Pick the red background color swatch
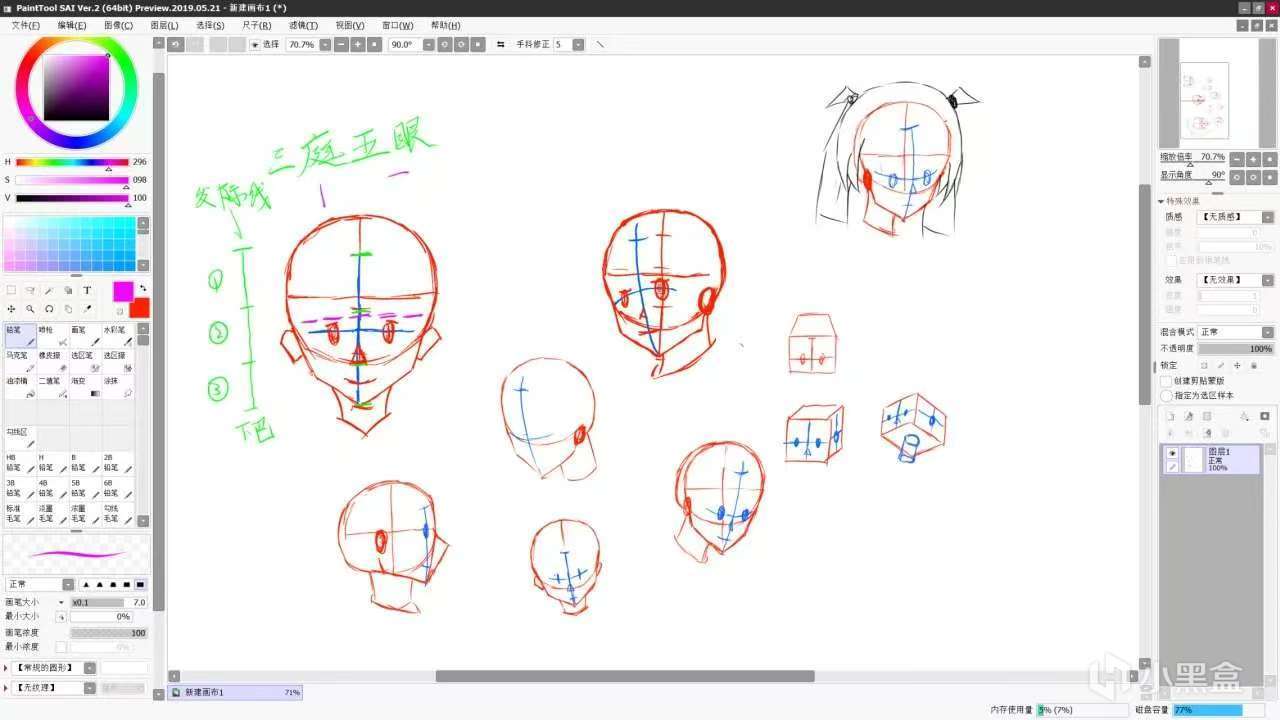1280x720 pixels. coord(139,307)
